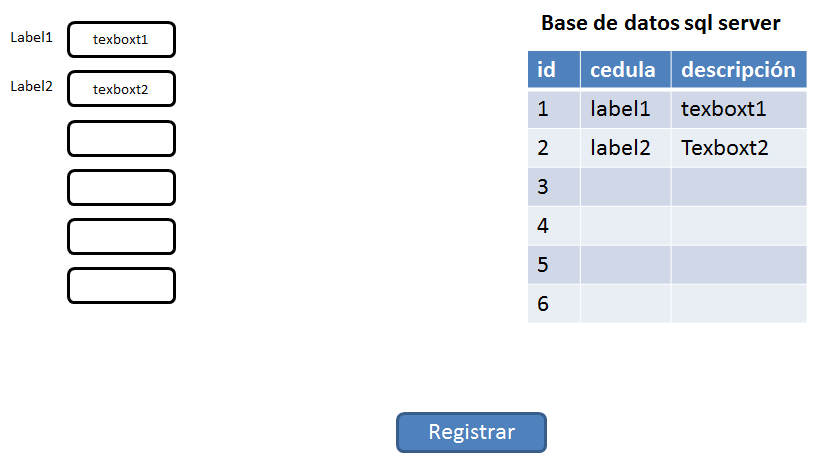The image size is (840, 466).
Task: Select the texboxt2 input field
Action: click(122, 89)
